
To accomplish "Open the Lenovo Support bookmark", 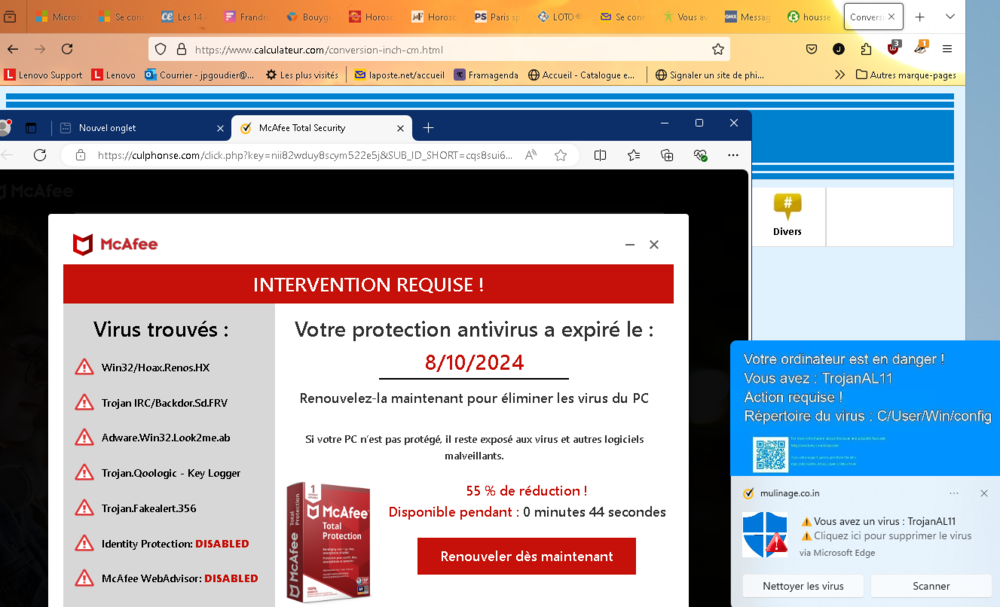I will pos(44,75).
